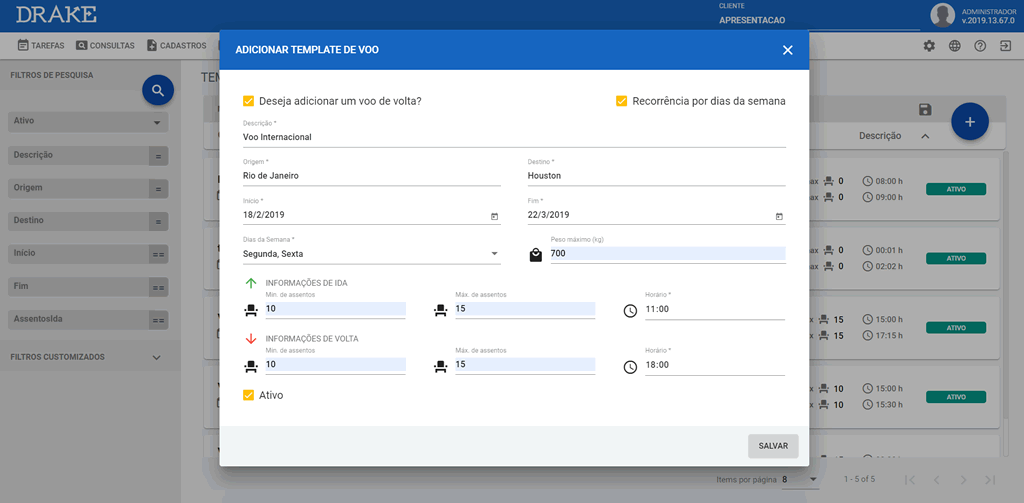Open the Consultas menu
The width and height of the screenshot is (1024, 503).
tap(105, 46)
